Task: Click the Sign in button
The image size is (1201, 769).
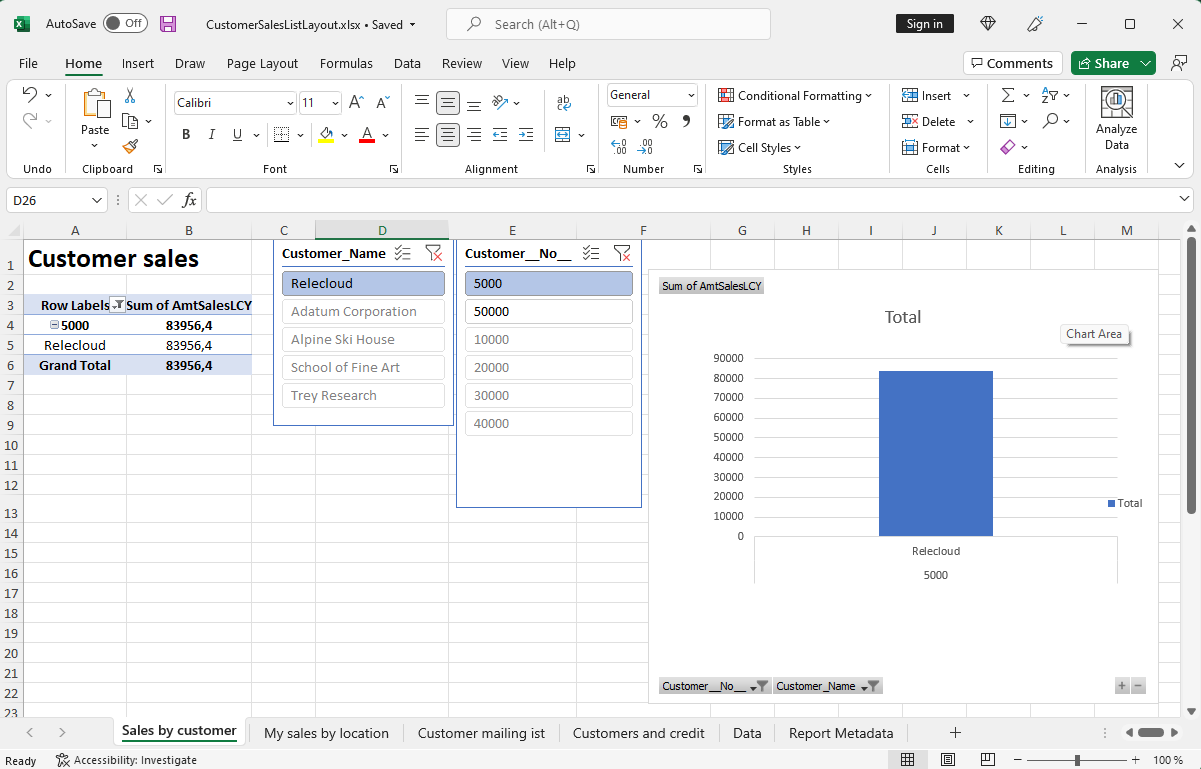Action: coord(924,23)
